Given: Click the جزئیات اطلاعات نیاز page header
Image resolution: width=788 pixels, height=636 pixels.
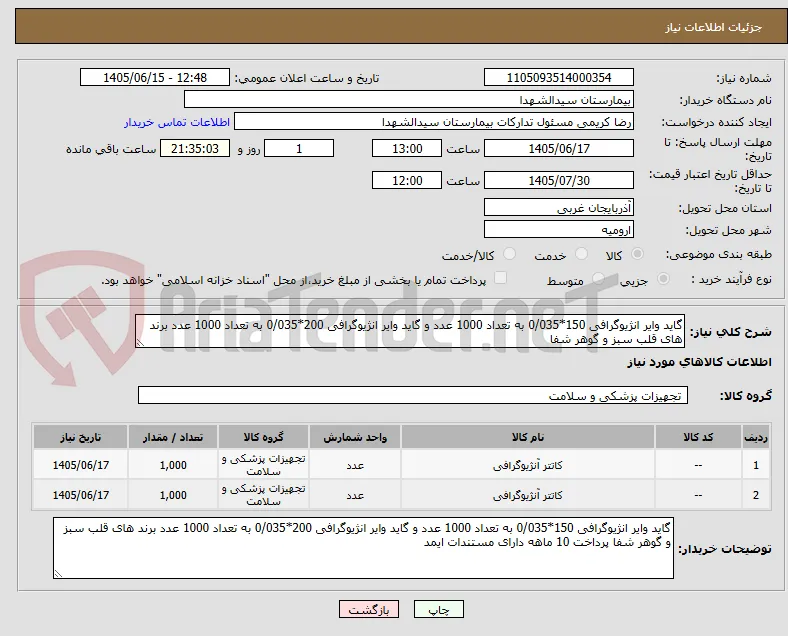Looking at the screenshot, I should (713, 27).
